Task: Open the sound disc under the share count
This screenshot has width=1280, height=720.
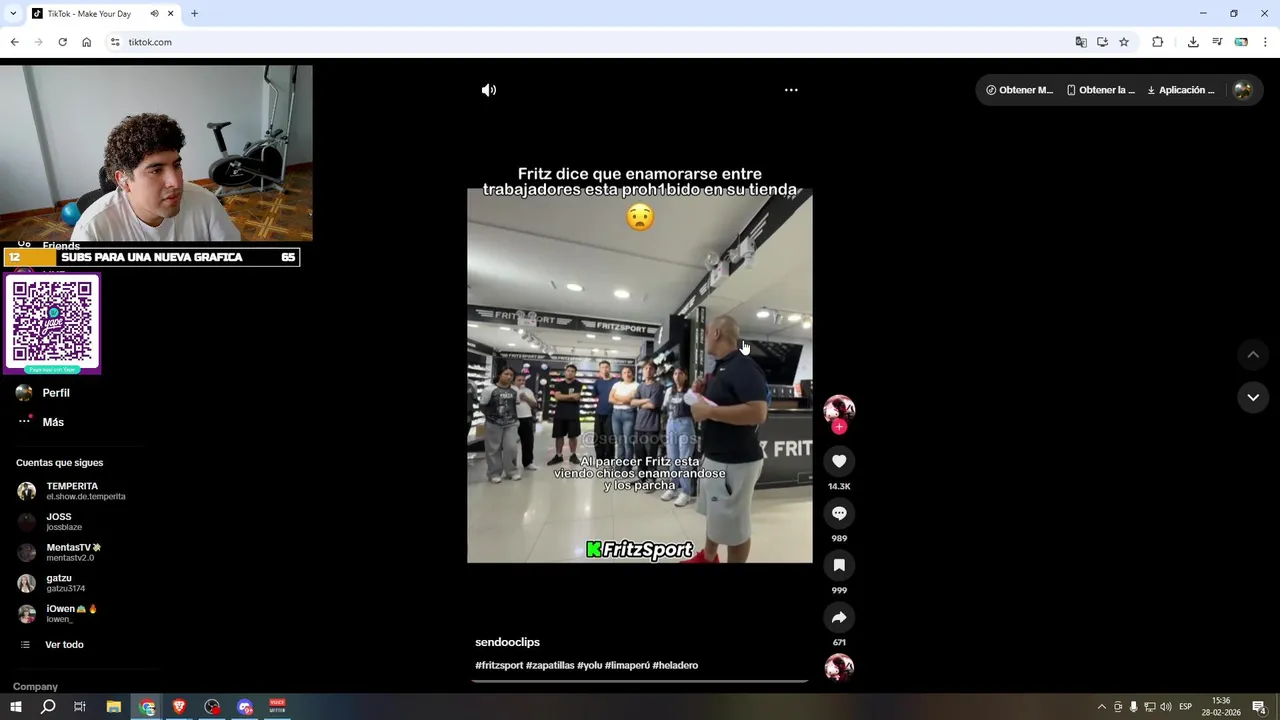Action: pos(839,667)
